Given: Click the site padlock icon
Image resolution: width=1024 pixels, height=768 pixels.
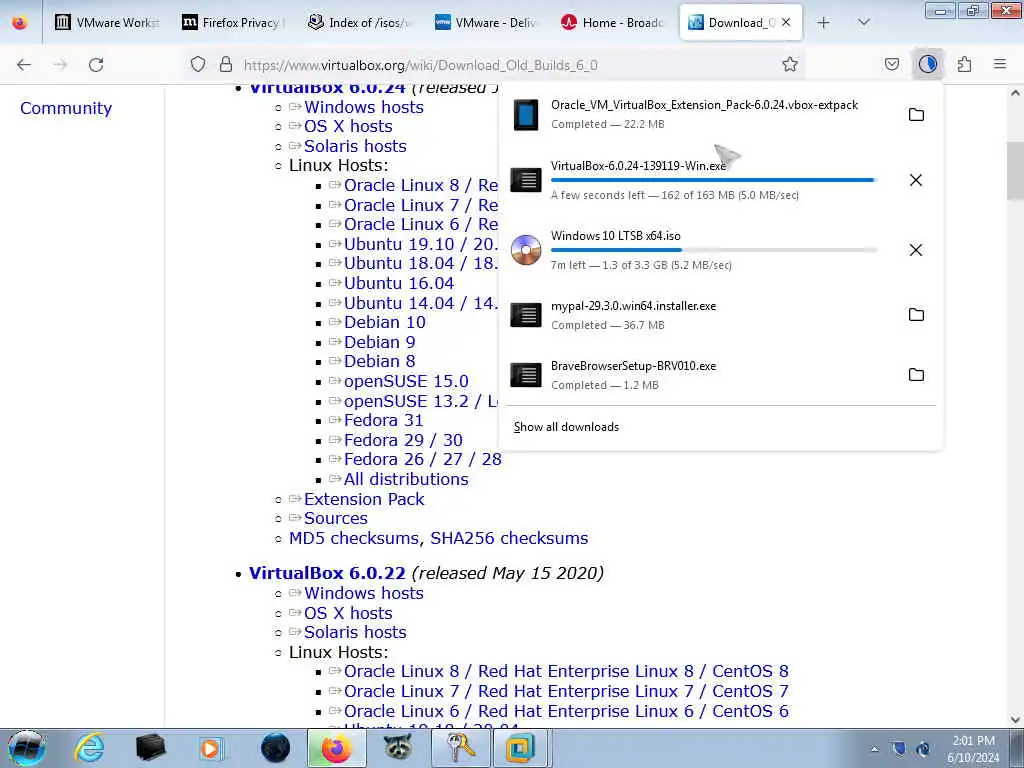Looking at the screenshot, I should (226, 64).
